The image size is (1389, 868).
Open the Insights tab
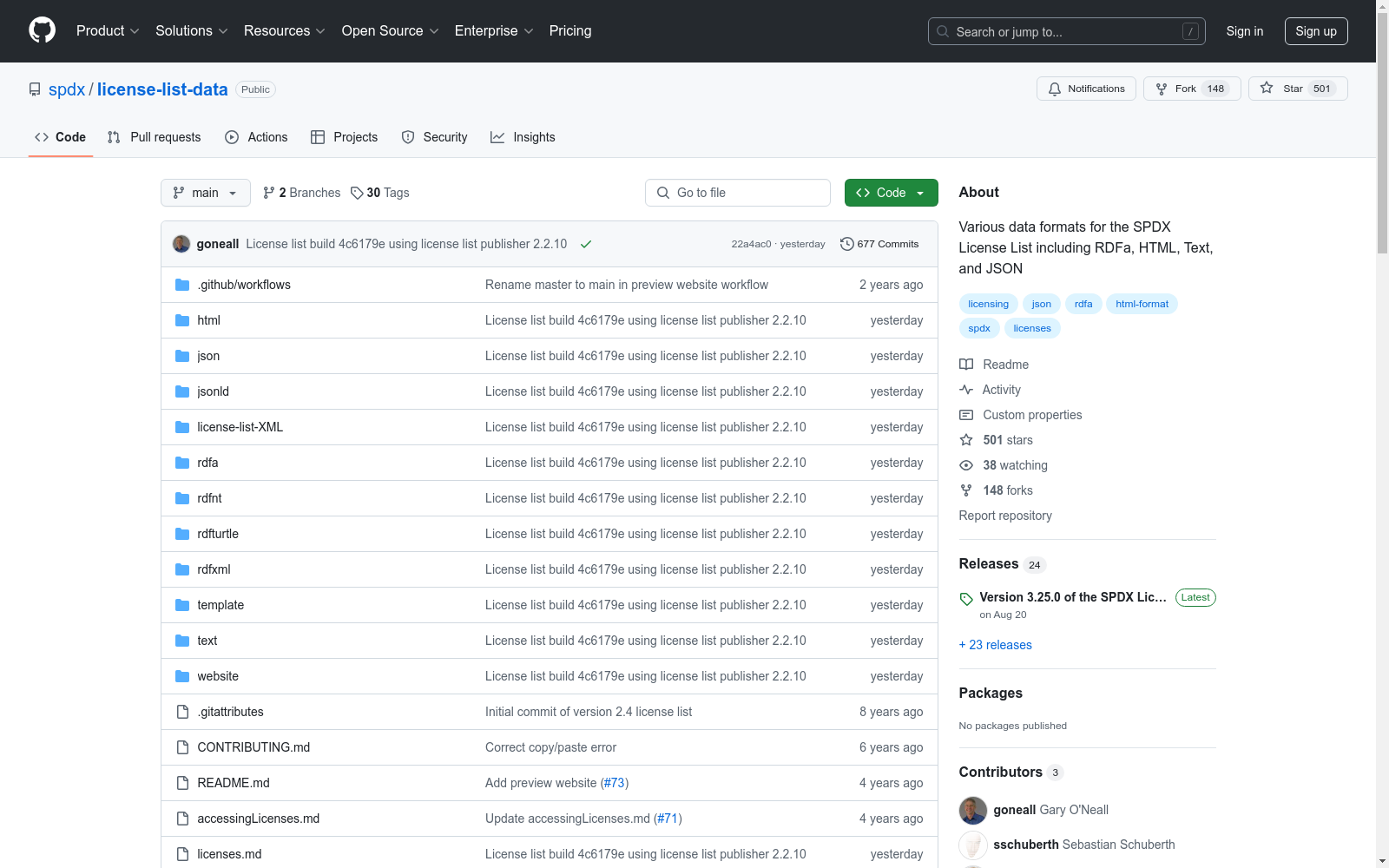click(523, 137)
